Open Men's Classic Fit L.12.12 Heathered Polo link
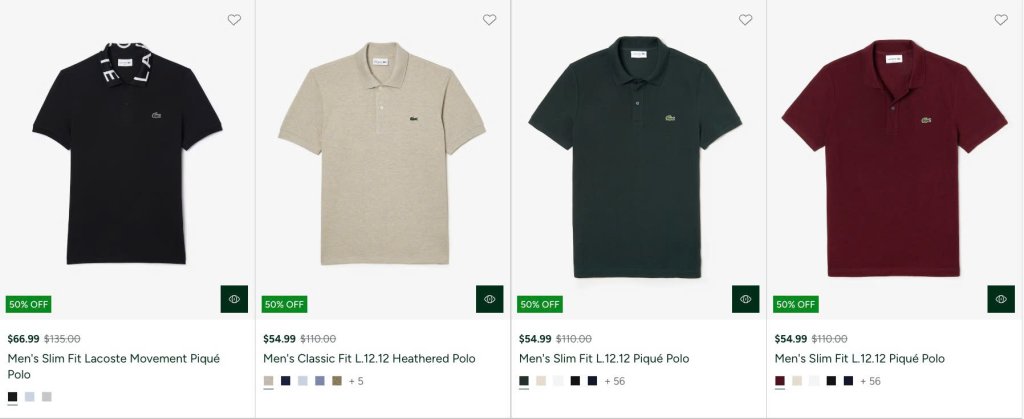This screenshot has height=419, width=1024. click(x=369, y=358)
